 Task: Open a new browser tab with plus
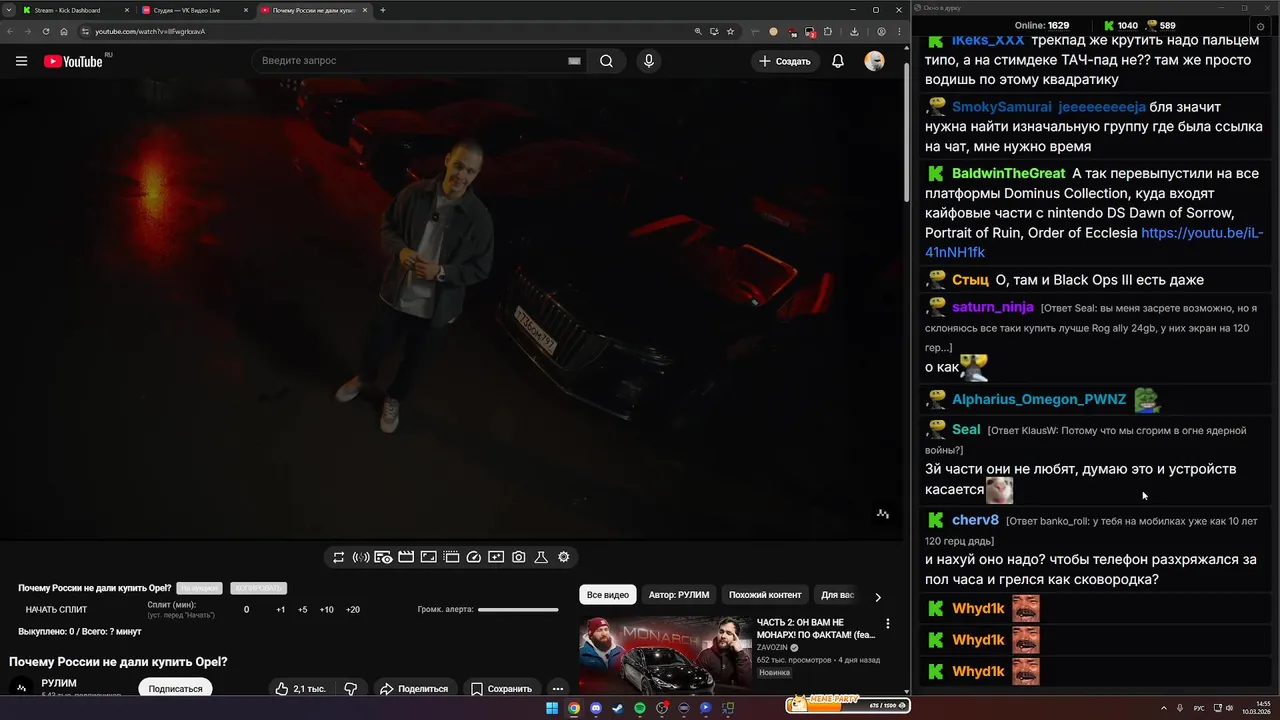[x=383, y=10]
